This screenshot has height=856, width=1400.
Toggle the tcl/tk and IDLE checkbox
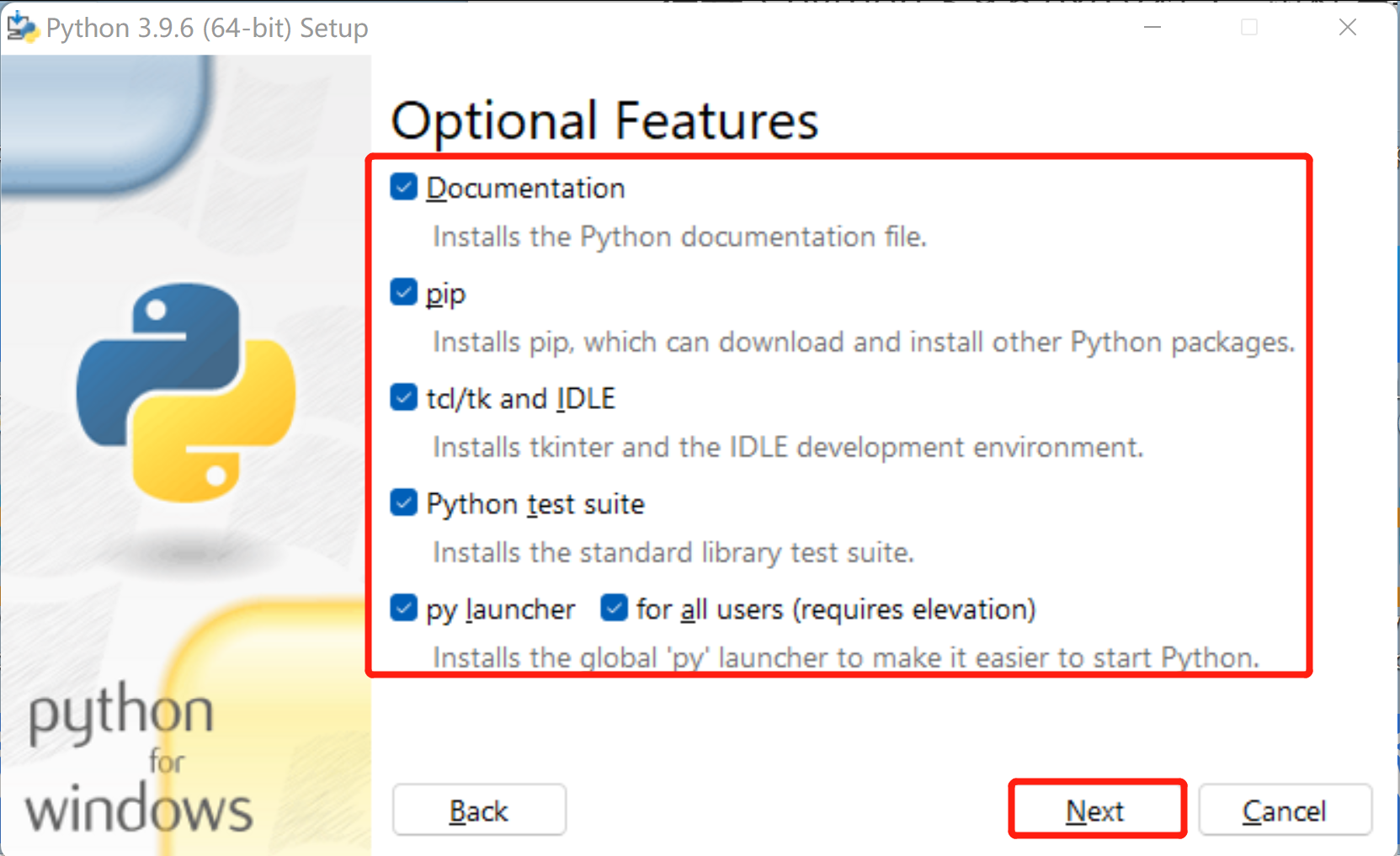click(x=404, y=397)
